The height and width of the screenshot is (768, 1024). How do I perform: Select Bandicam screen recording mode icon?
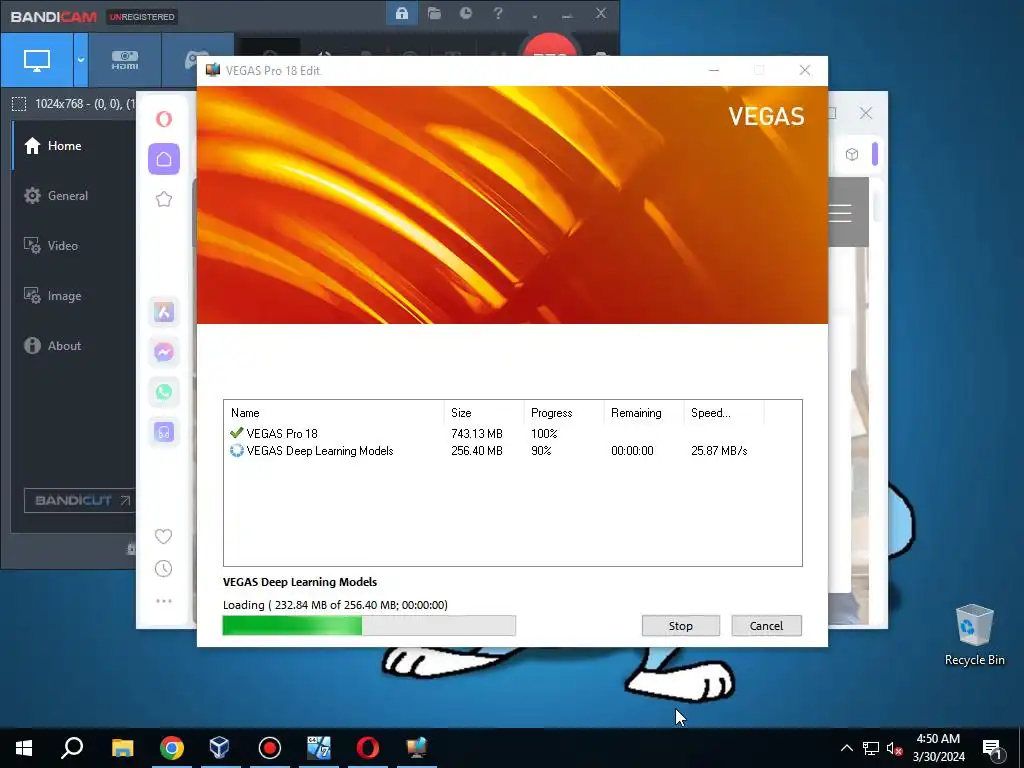(x=37, y=60)
